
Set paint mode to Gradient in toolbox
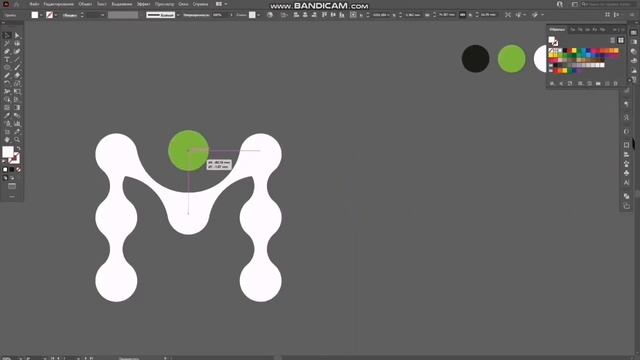(x=12, y=169)
